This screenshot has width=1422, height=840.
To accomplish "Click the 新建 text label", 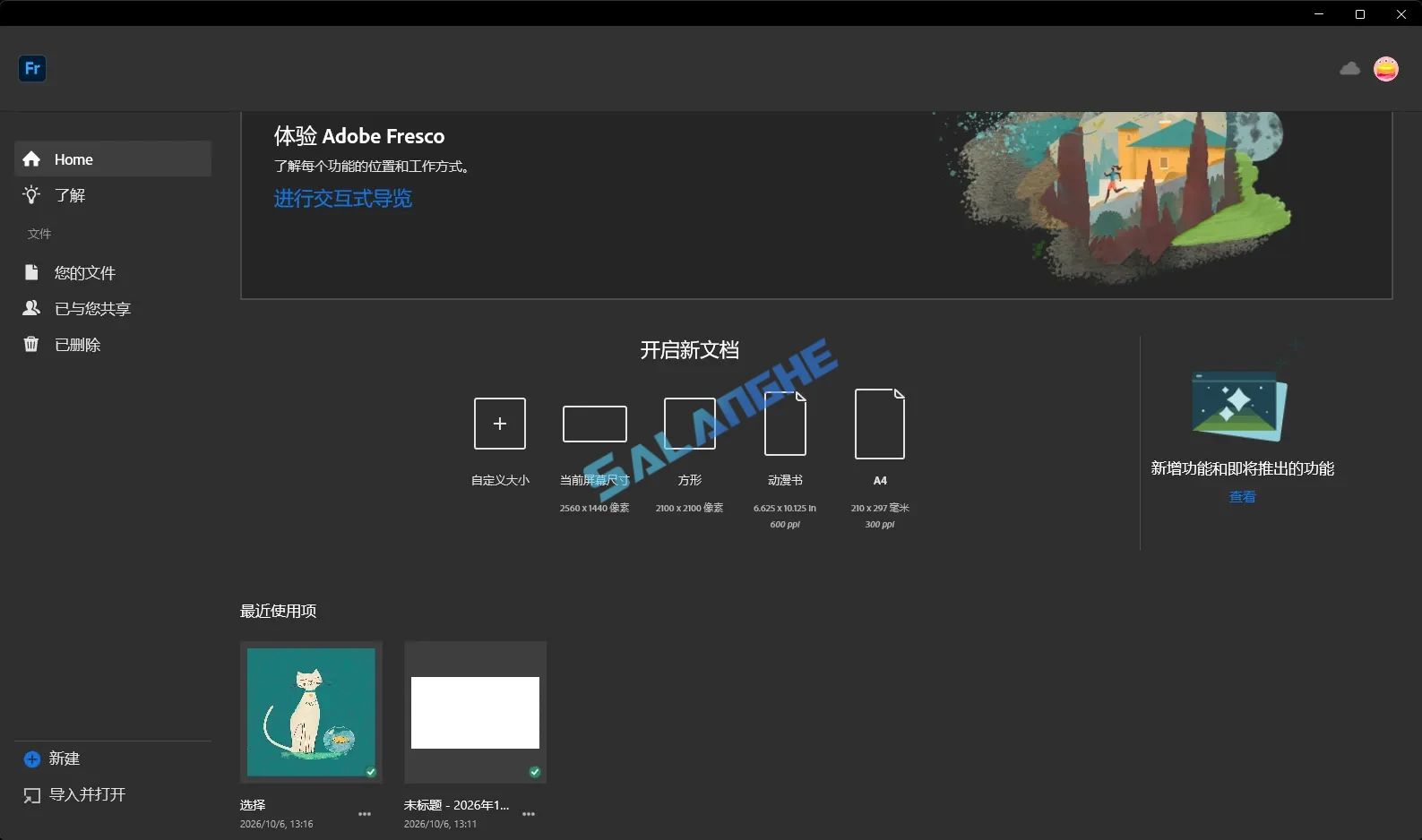I will (65, 759).
